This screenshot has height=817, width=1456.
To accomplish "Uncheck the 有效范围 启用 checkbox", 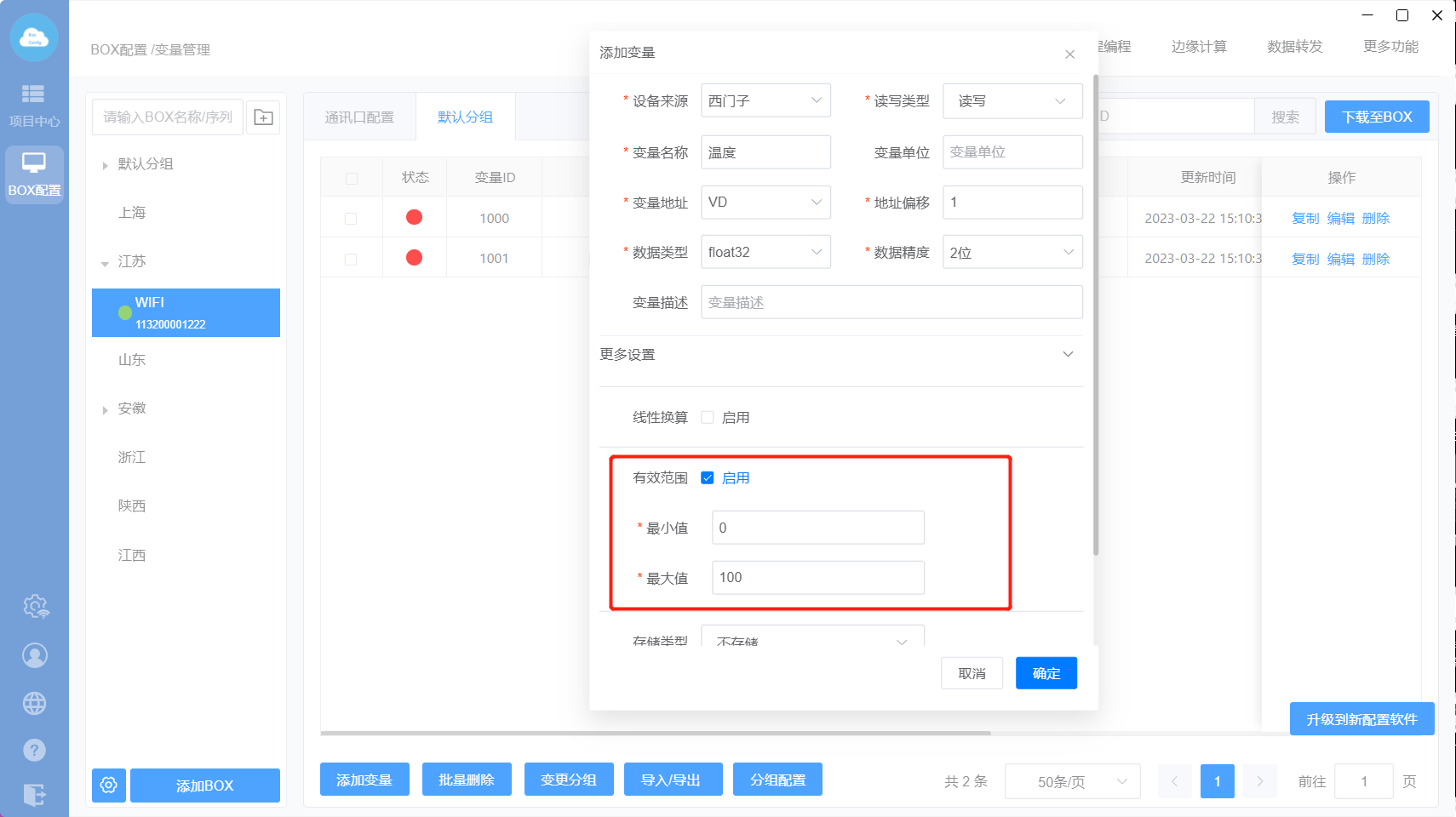I will pos(708,477).
